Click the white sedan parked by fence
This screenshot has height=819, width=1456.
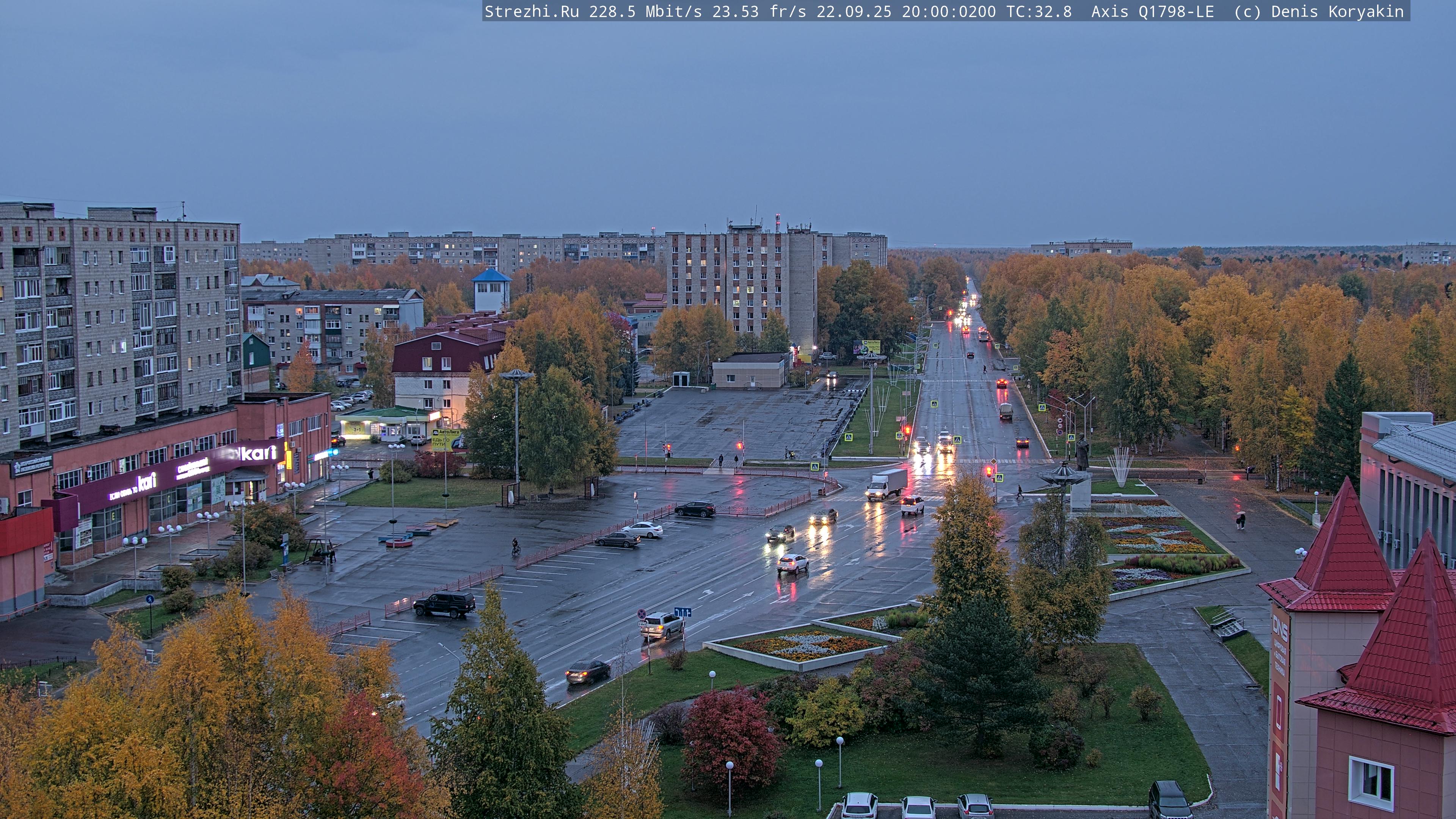[x=642, y=530]
